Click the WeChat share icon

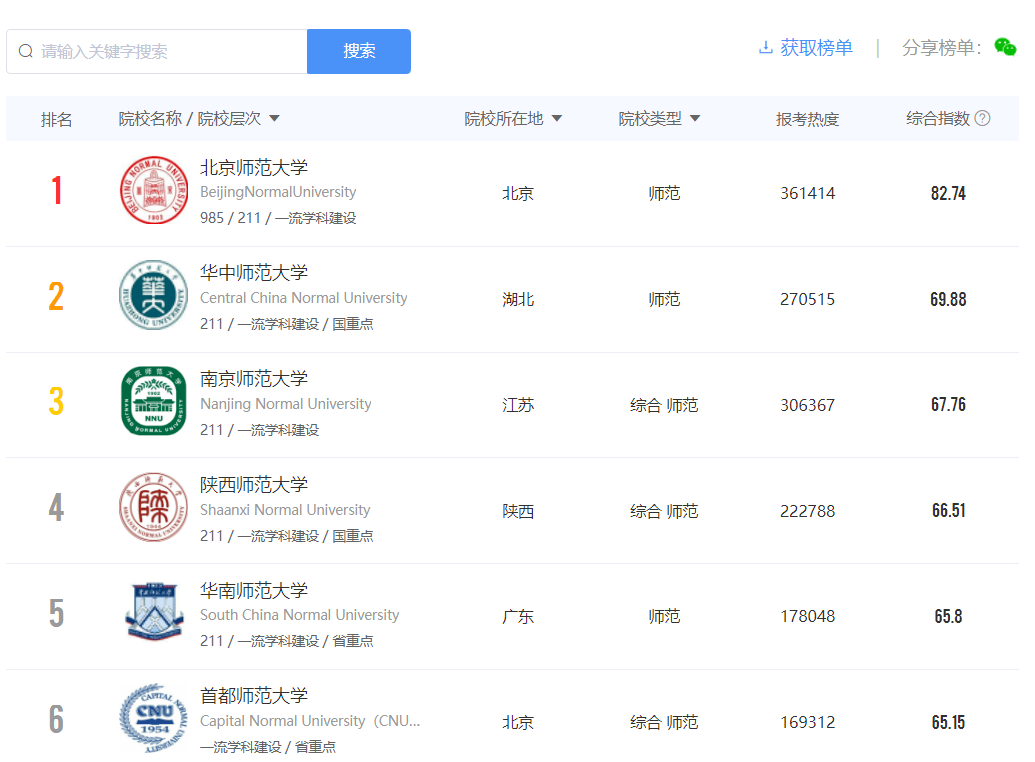(x=1005, y=48)
